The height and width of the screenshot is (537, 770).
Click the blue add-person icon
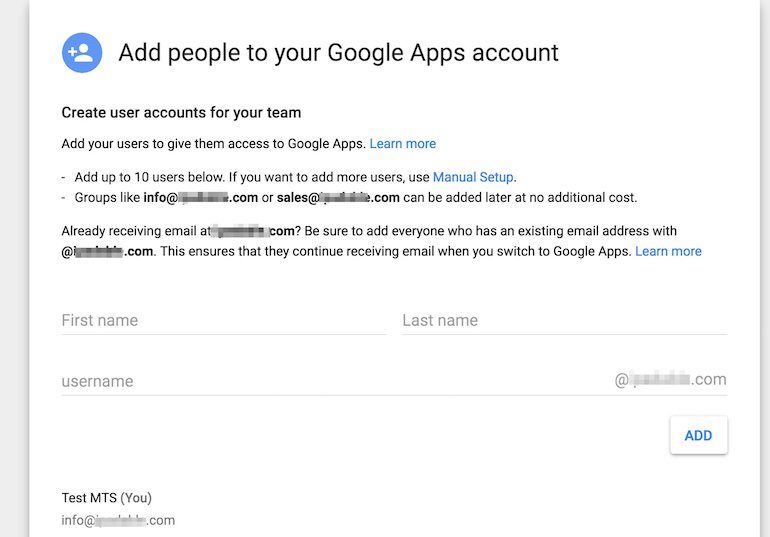[x=82, y=53]
